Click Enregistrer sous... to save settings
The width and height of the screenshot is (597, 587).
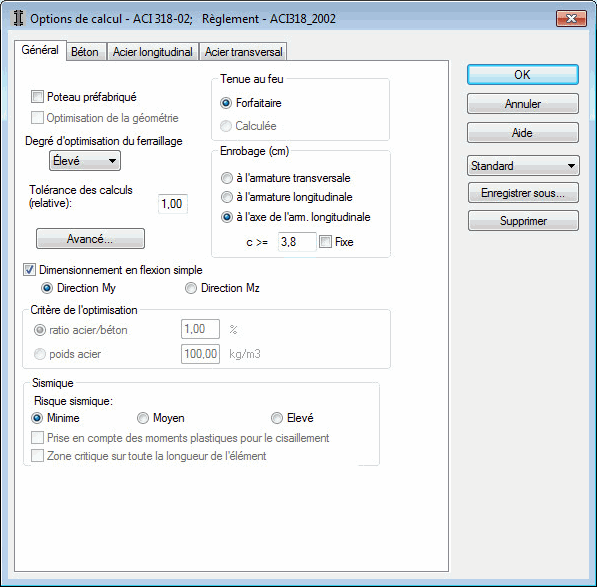click(x=523, y=193)
